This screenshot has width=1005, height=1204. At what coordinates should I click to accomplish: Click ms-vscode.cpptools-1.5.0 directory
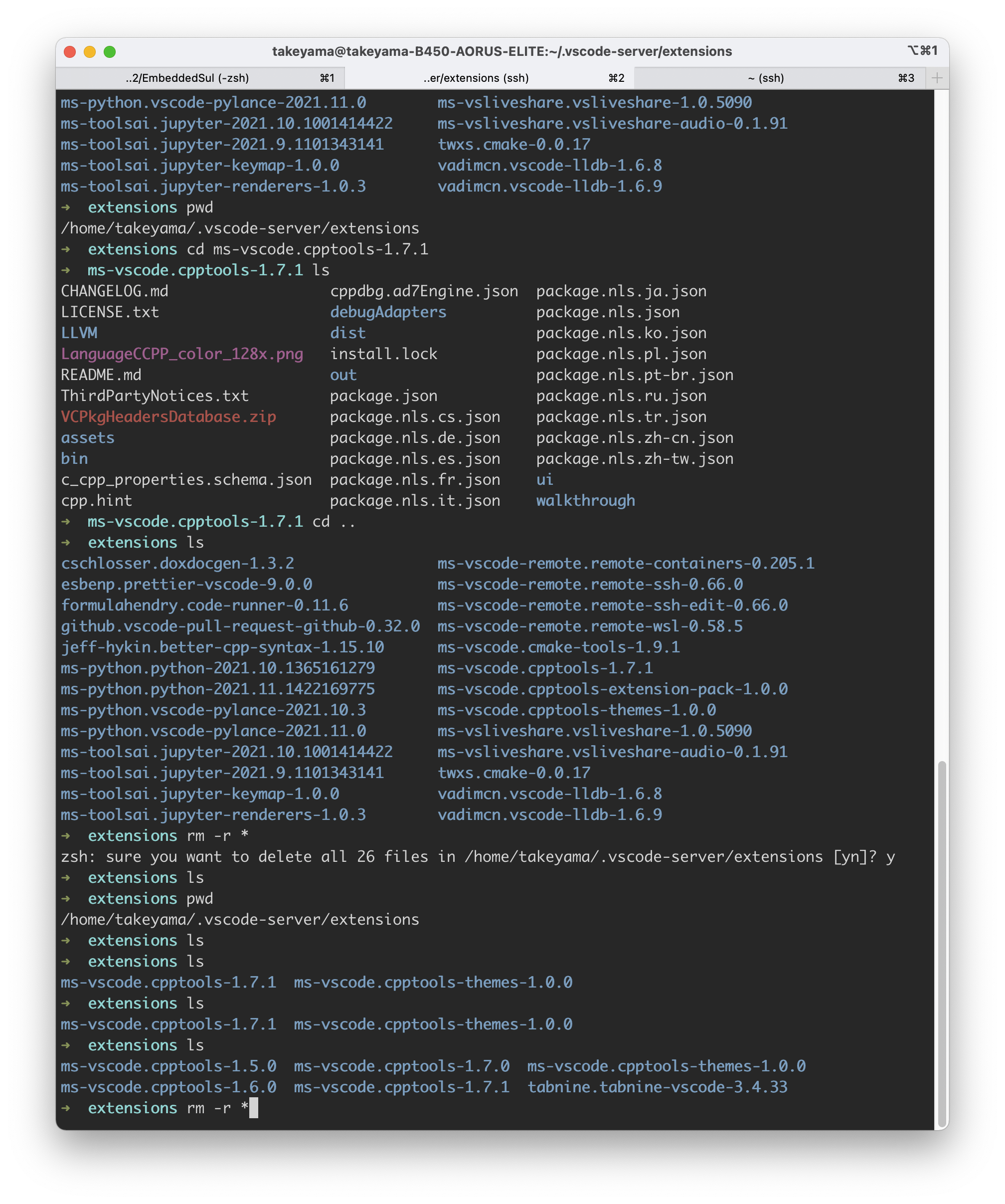point(168,1066)
